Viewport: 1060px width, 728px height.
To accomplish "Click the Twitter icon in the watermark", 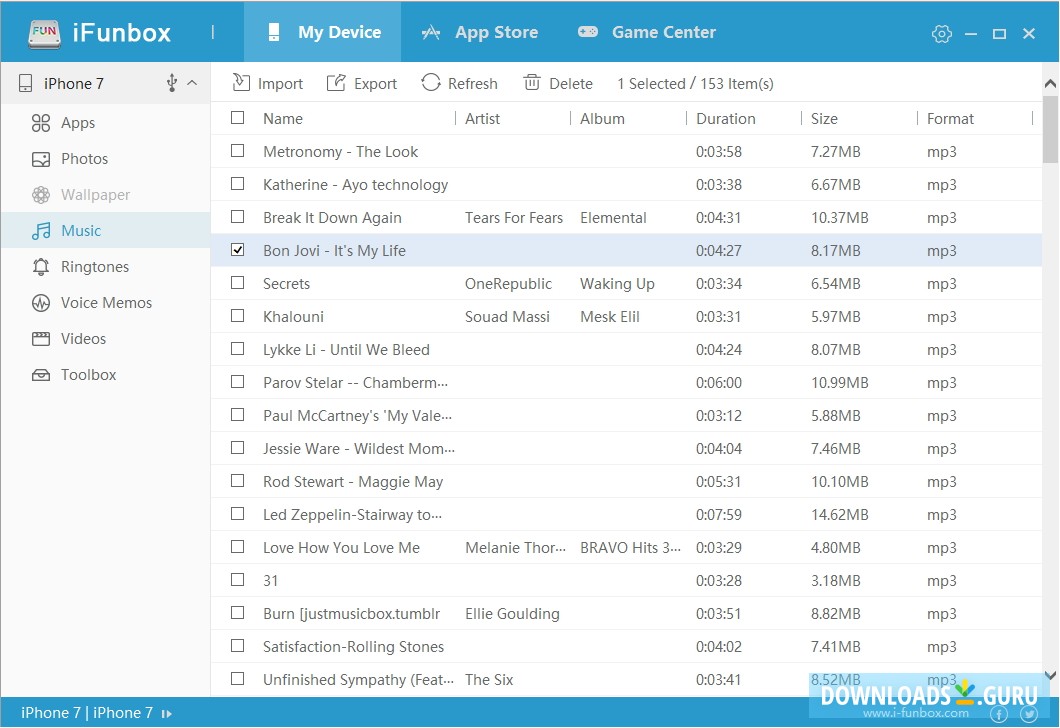I will click(x=1031, y=715).
